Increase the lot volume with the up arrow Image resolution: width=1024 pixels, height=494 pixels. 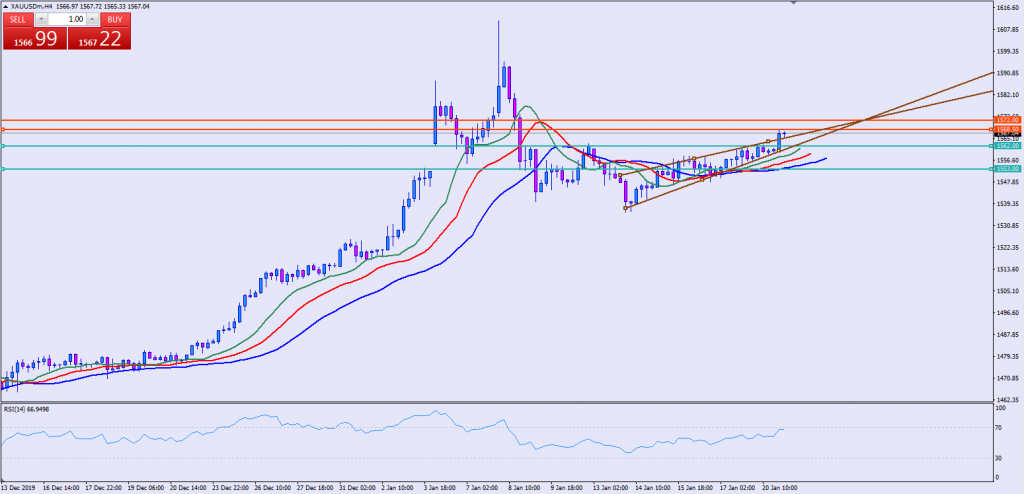pyautogui.click(x=93, y=20)
